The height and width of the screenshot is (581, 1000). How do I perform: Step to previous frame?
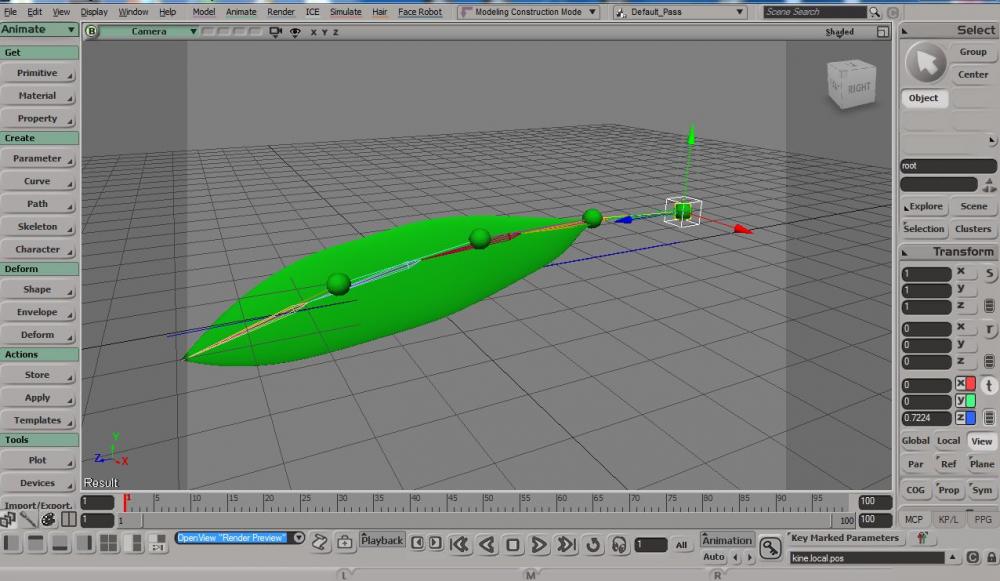[x=417, y=543]
